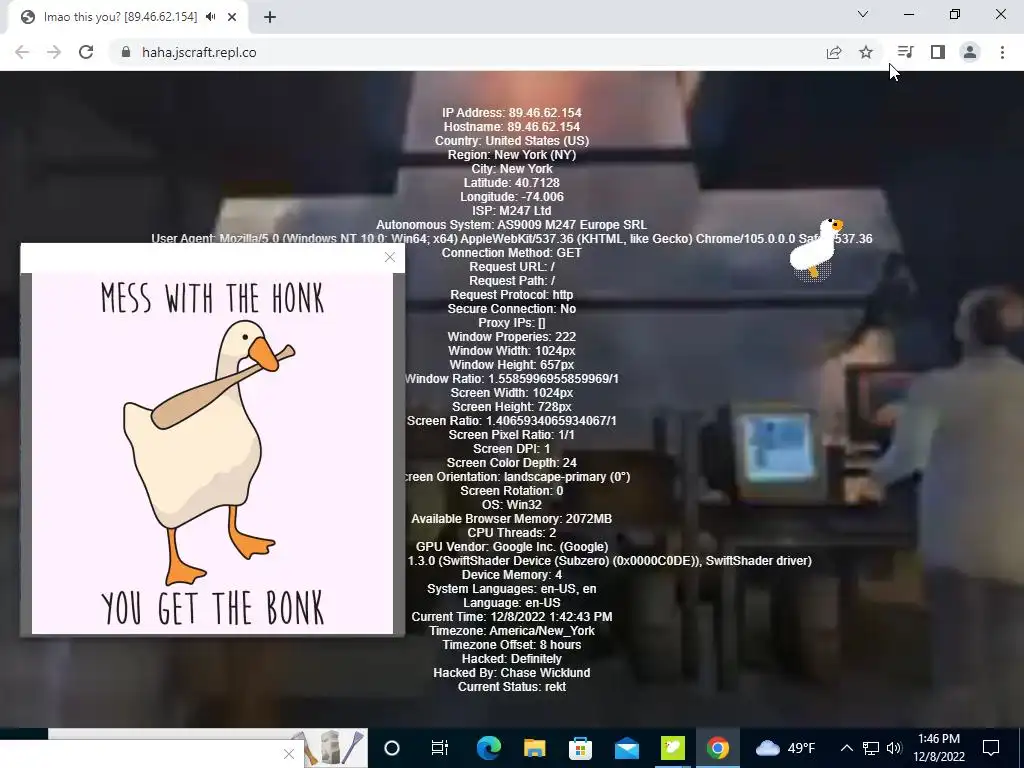Open Microsoft Store from the taskbar
This screenshot has width=1024, height=768.
point(580,748)
